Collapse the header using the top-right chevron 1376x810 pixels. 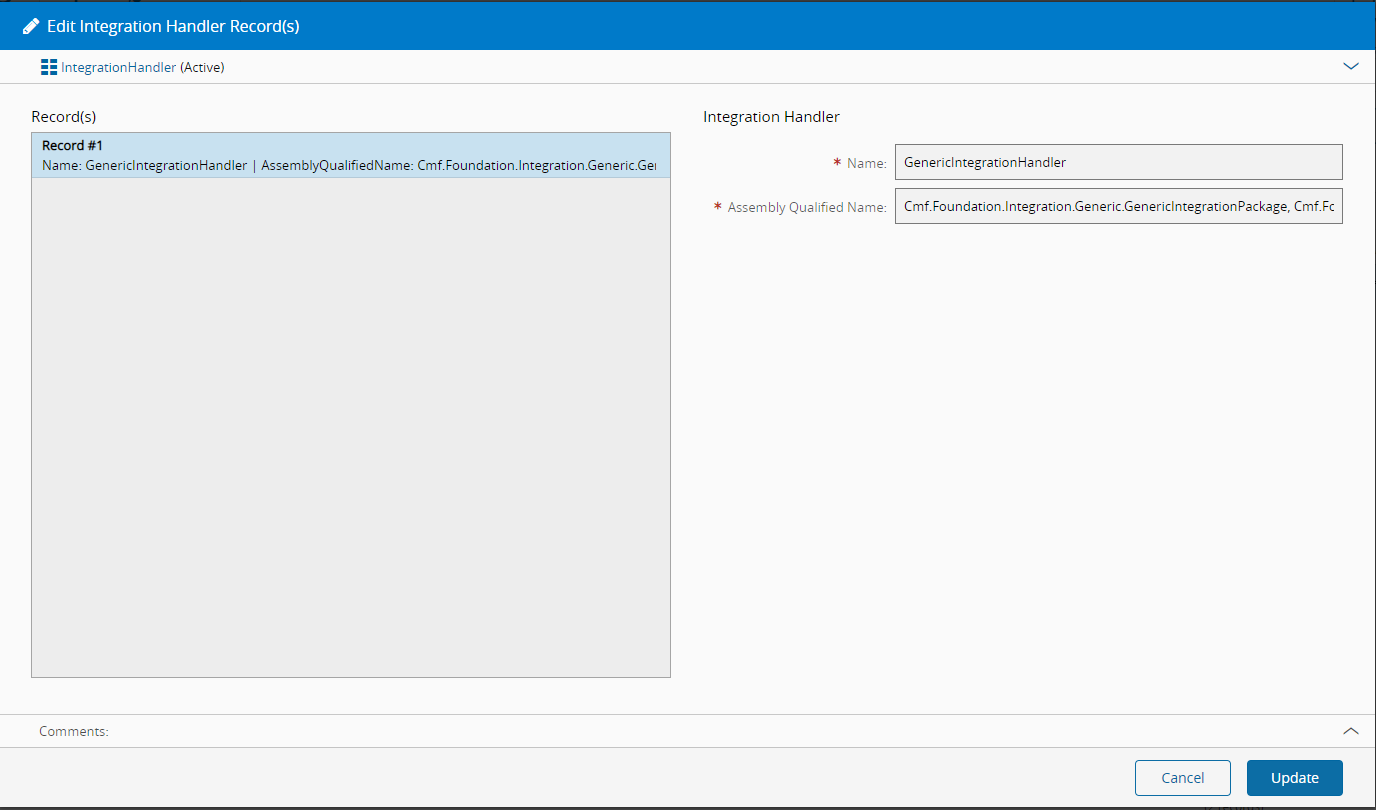click(x=1350, y=66)
